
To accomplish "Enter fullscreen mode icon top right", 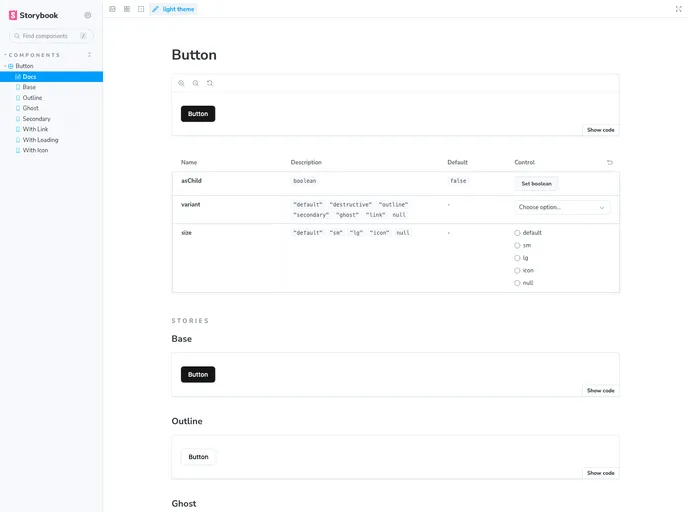I will point(678,9).
